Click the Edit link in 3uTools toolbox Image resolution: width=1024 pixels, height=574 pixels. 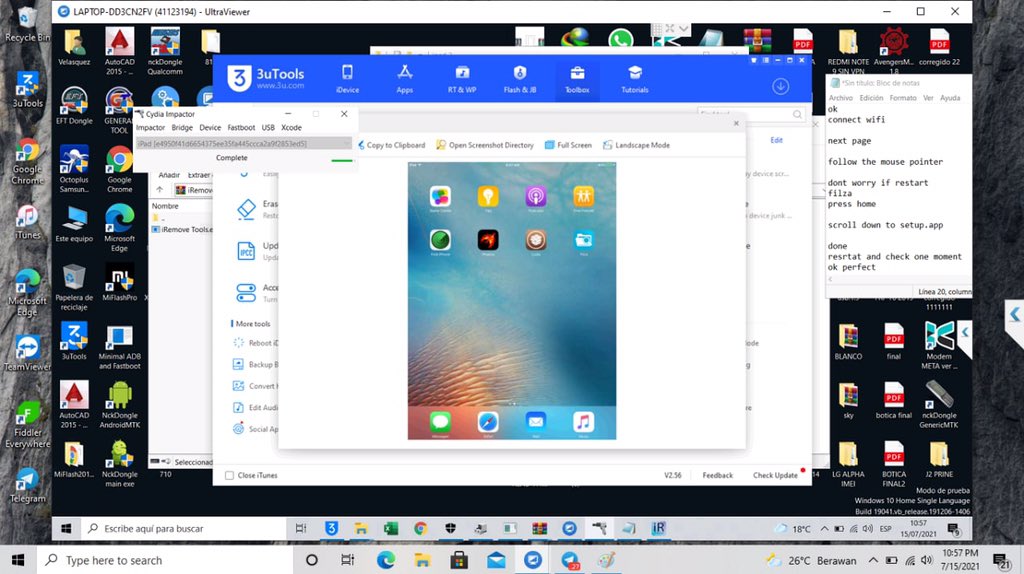[776, 140]
